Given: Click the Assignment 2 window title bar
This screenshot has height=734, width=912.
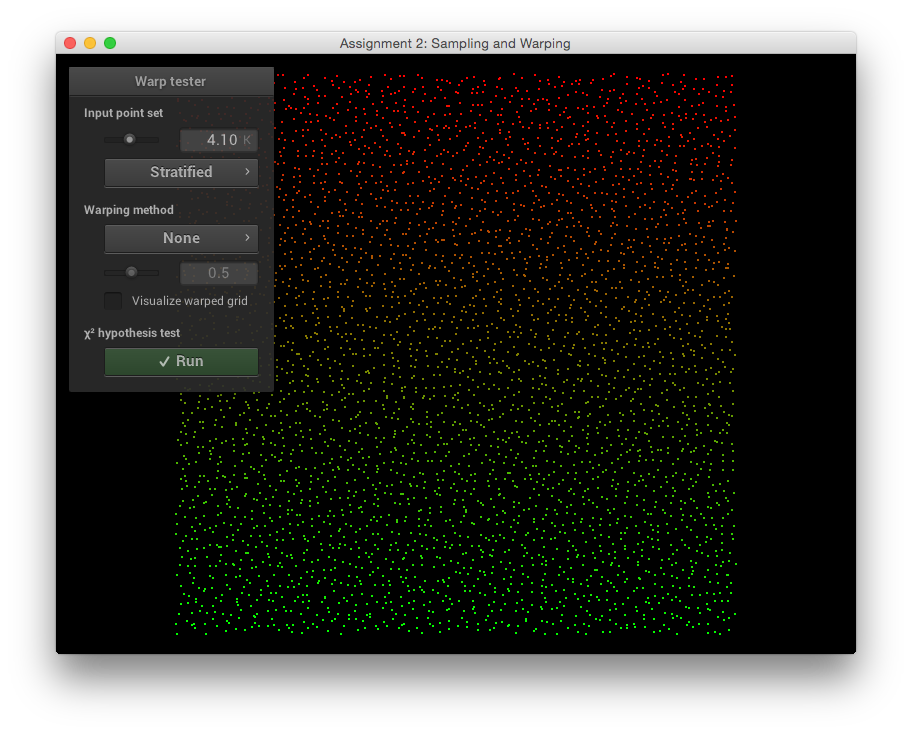Looking at the screenshot, I should tap(455, 43).
